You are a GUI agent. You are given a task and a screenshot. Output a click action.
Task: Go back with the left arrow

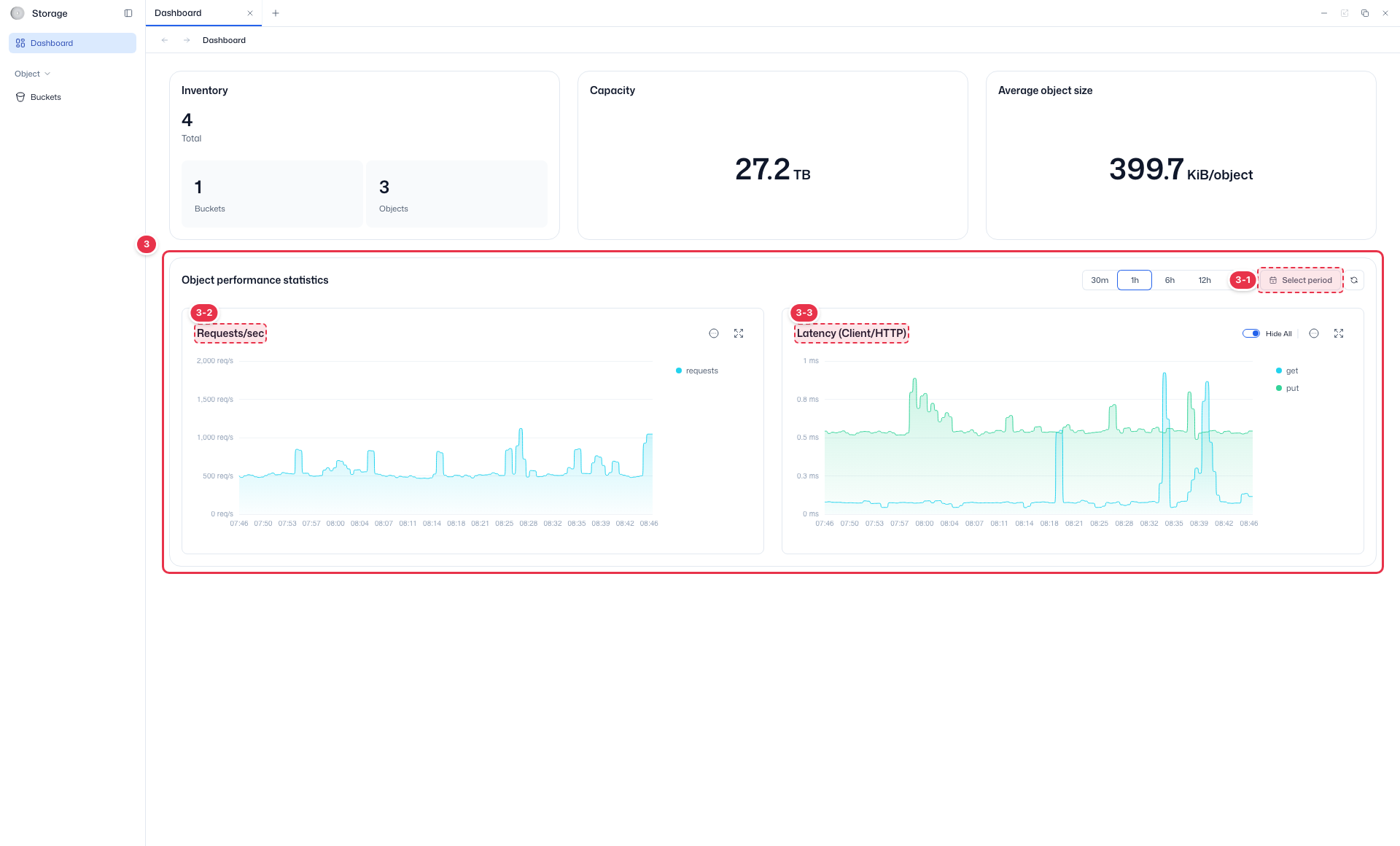pos(165,40)
